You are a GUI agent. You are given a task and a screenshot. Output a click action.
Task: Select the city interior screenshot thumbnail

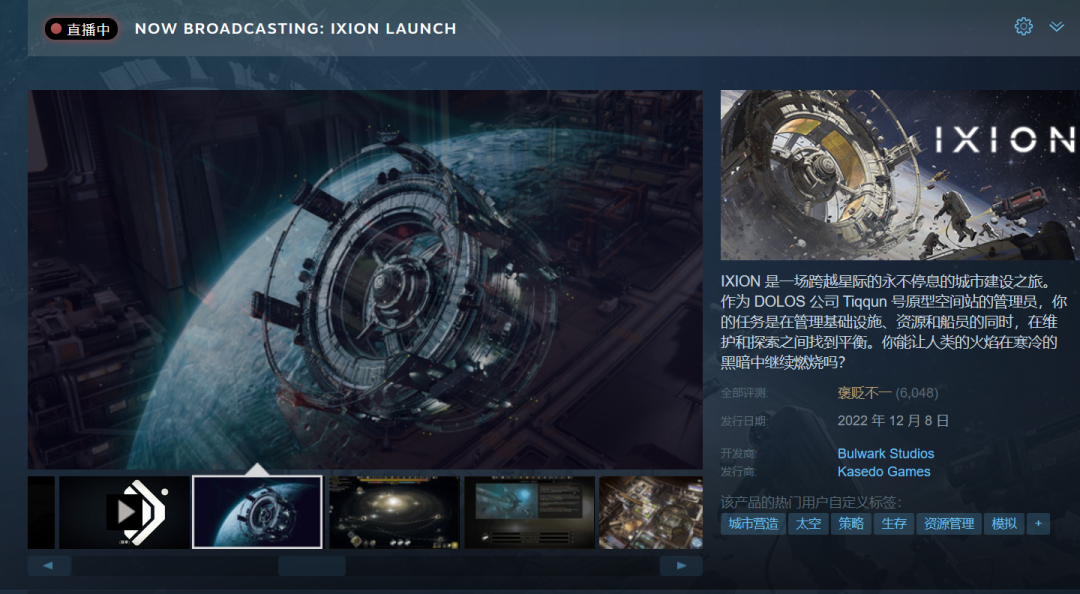point(650,512)
